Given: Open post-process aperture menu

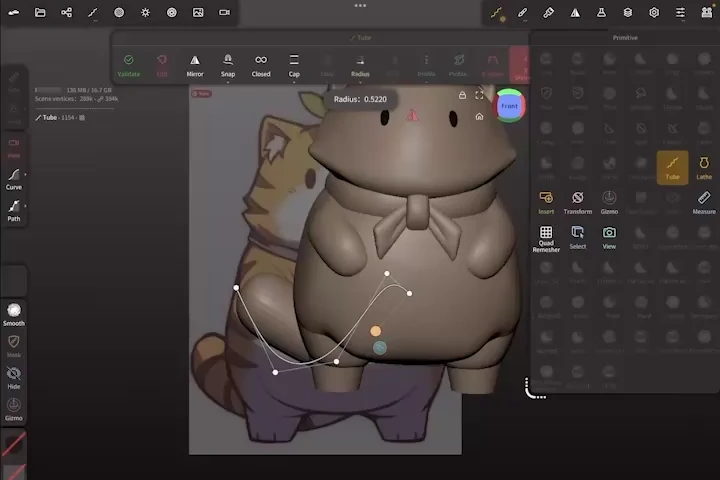Looking at the screenshot, I should (x=171, y=12).
